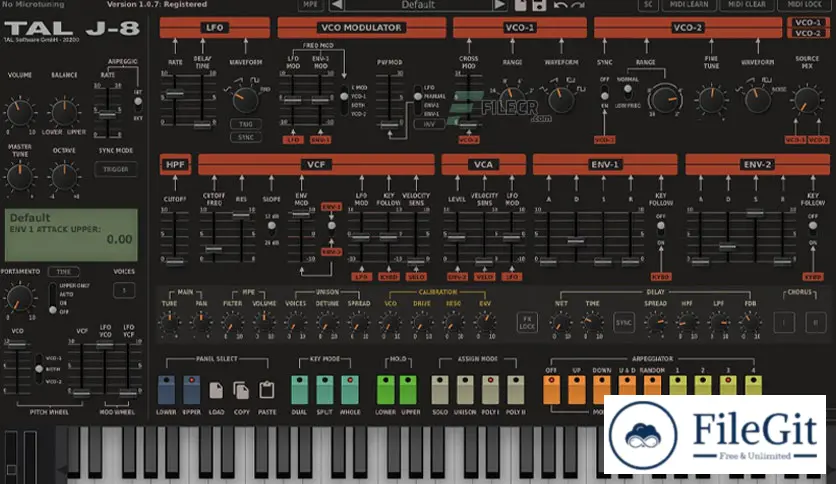Image resolution: width=836 pixels, height=484 pixels.
Task: Click the MASTER TUNE knob
Action: click(20, 177)
